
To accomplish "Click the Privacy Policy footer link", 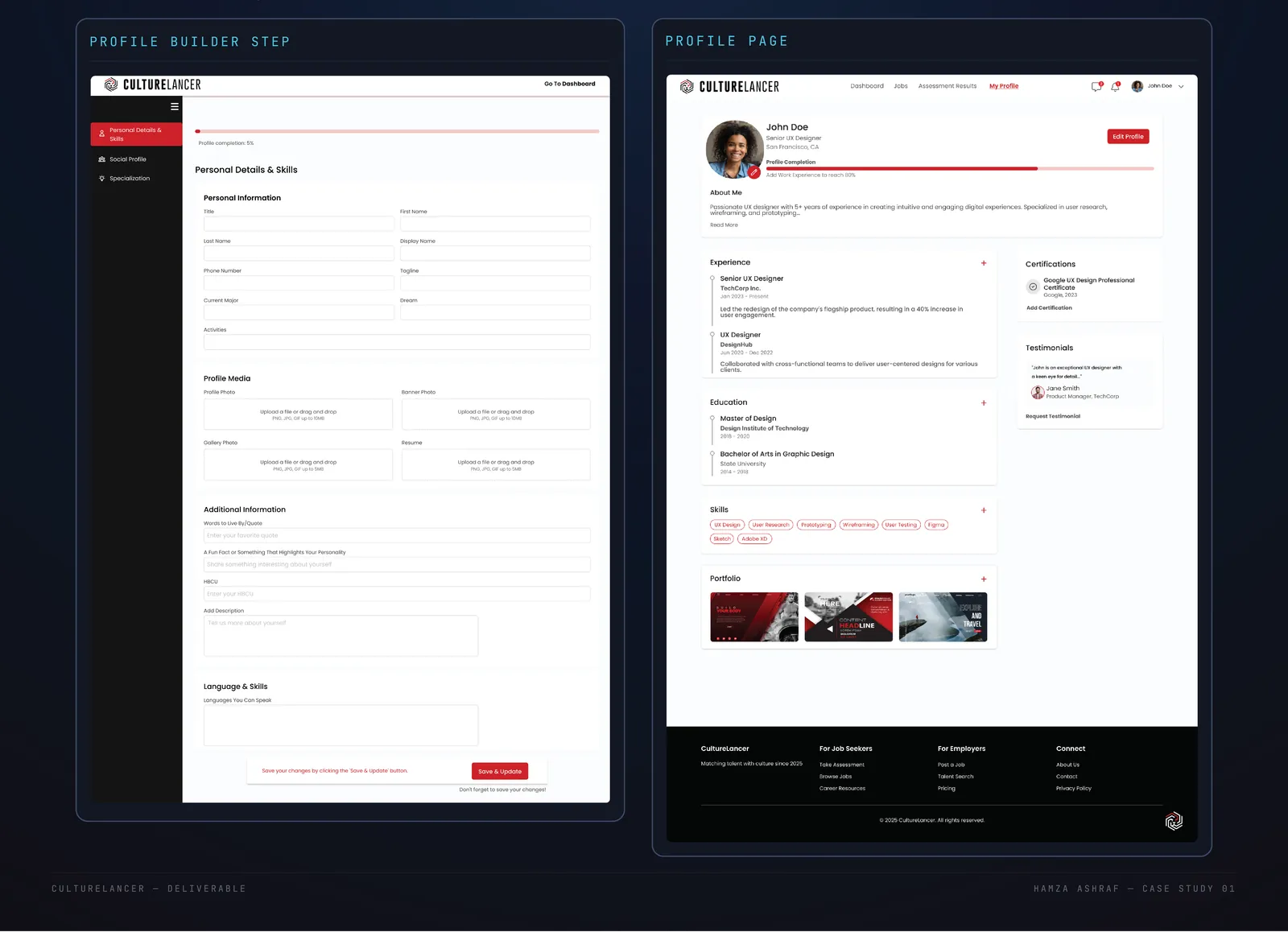I will click(1074, 789).
